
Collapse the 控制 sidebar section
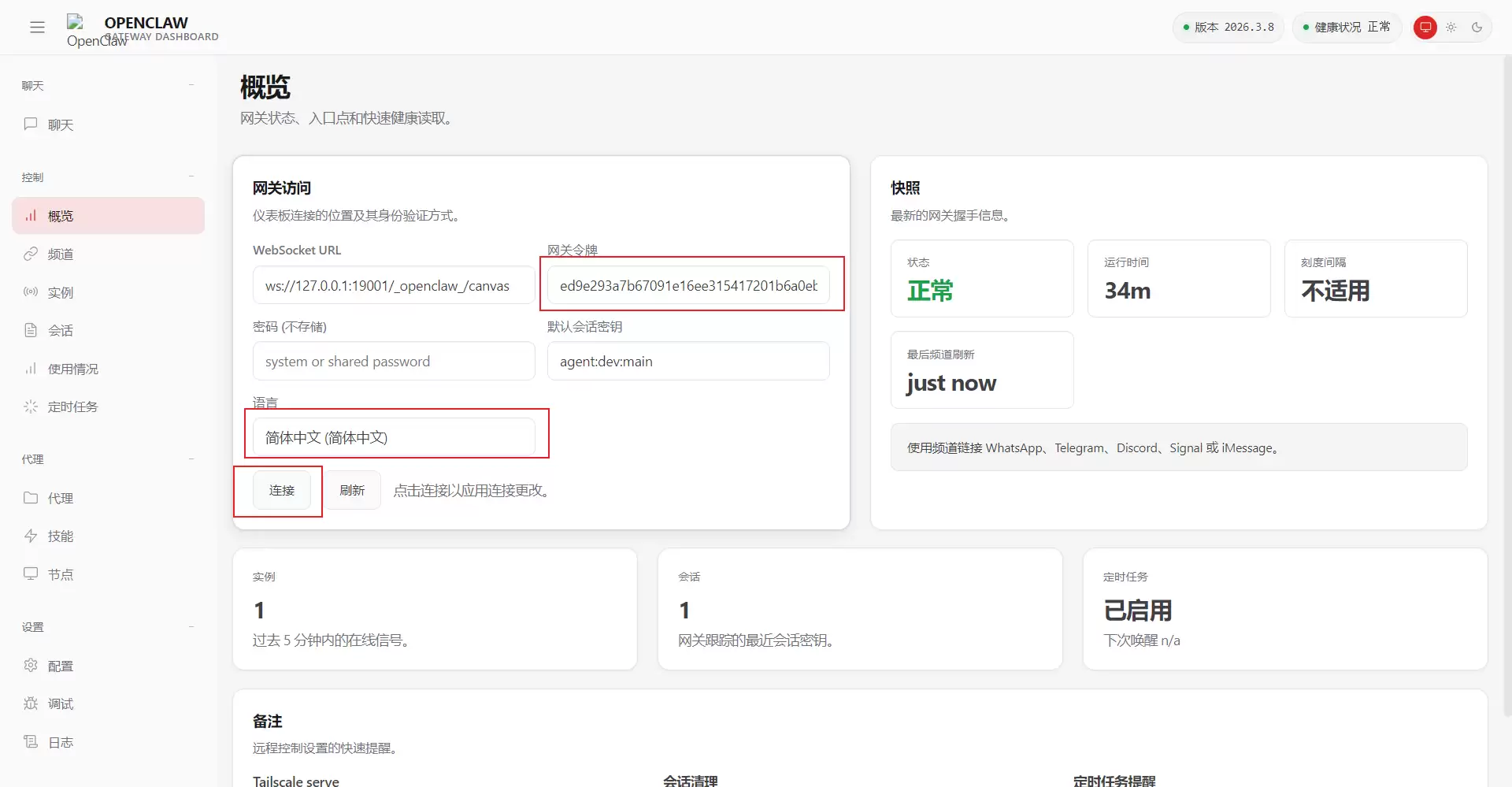(x=191, y=177)
